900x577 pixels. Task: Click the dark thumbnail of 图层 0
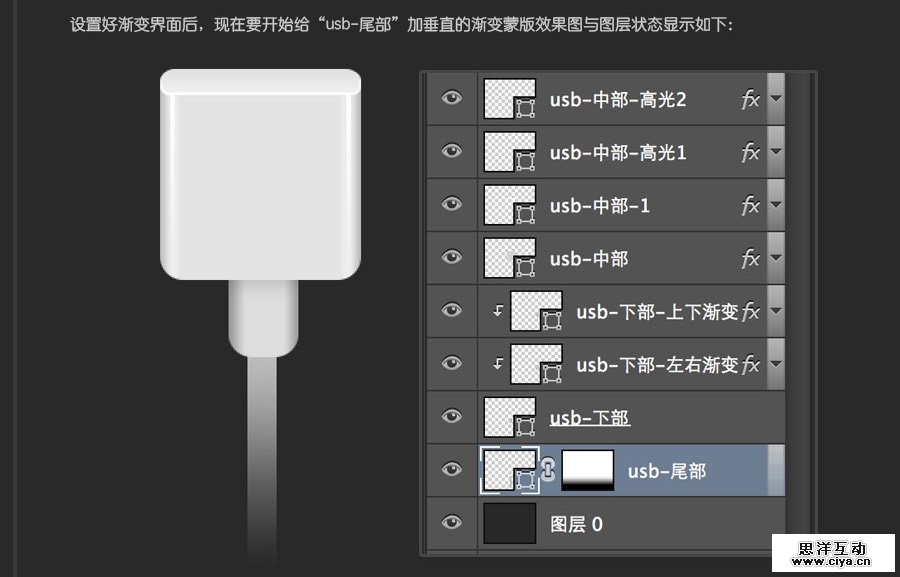(510, 523)
